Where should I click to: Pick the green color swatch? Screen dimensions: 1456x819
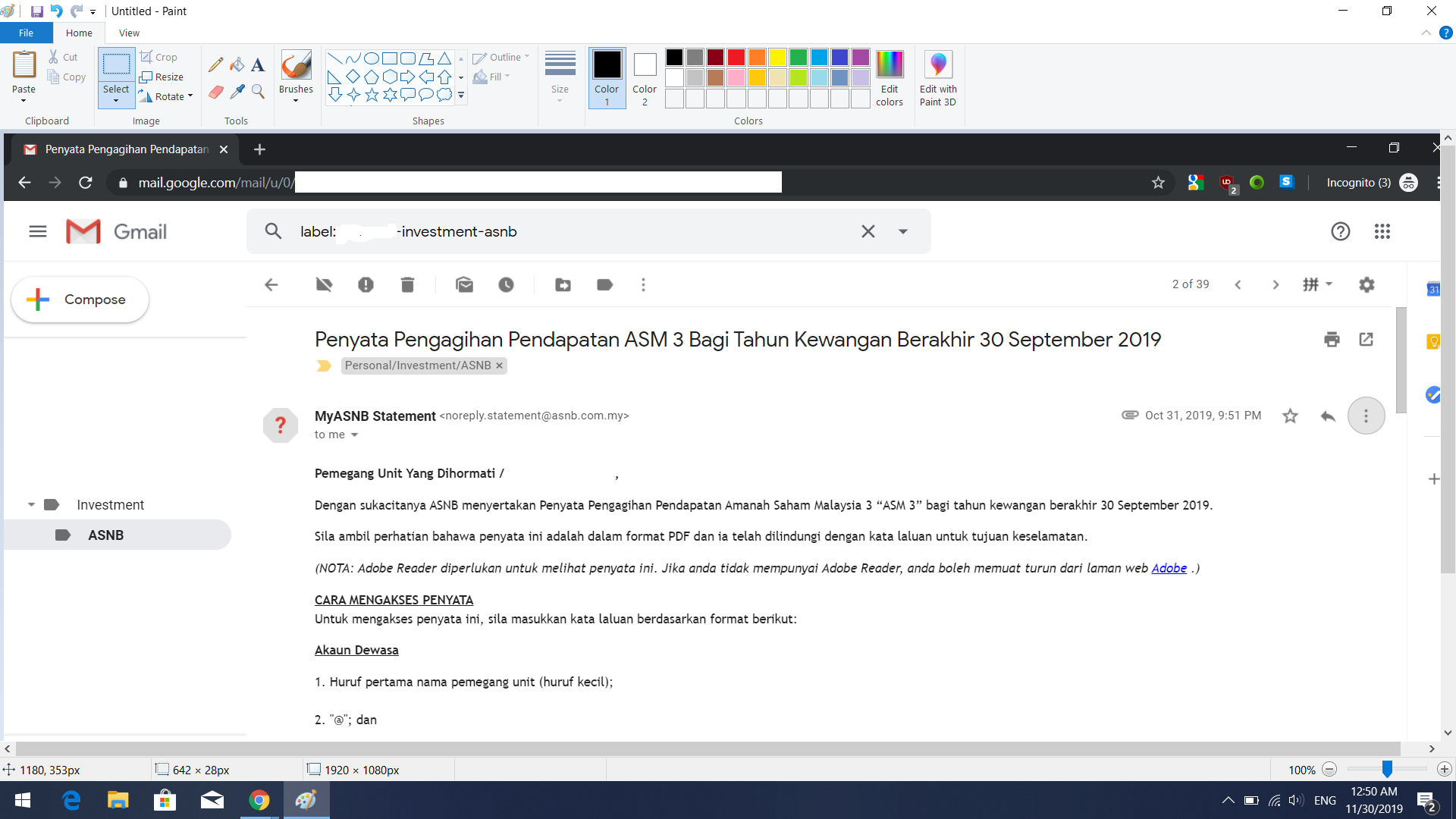[x=798, y=58]
